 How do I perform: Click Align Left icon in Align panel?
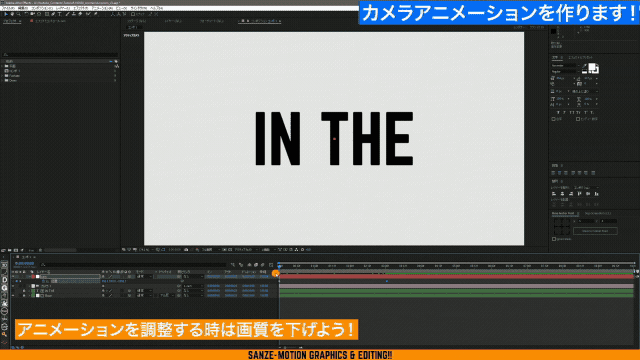point(554,193)
